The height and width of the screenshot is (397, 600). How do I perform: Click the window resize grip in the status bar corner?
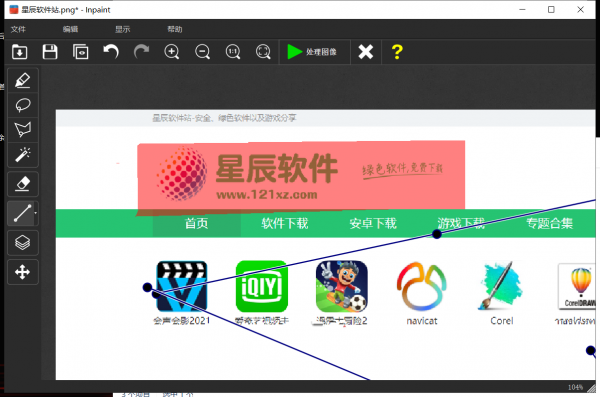coord(592,387)
